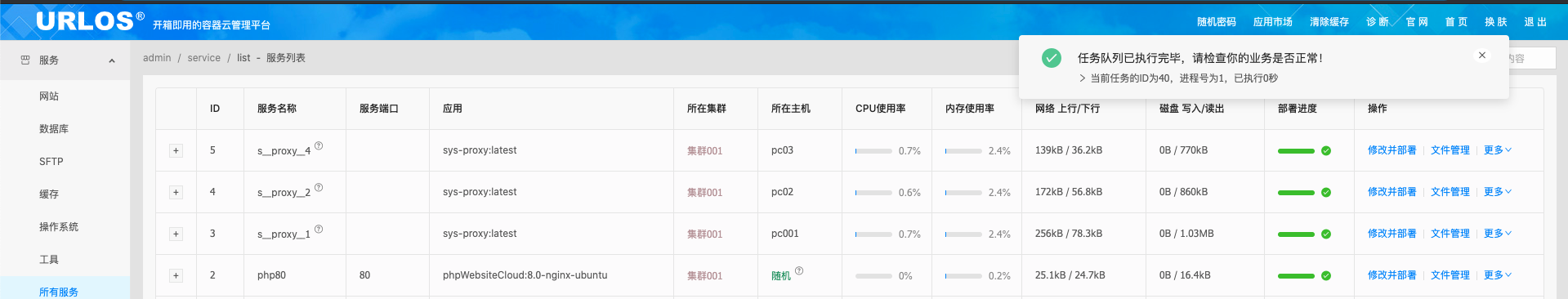Click the CPU usage bar of s_proxy_4

click(873, 151)
